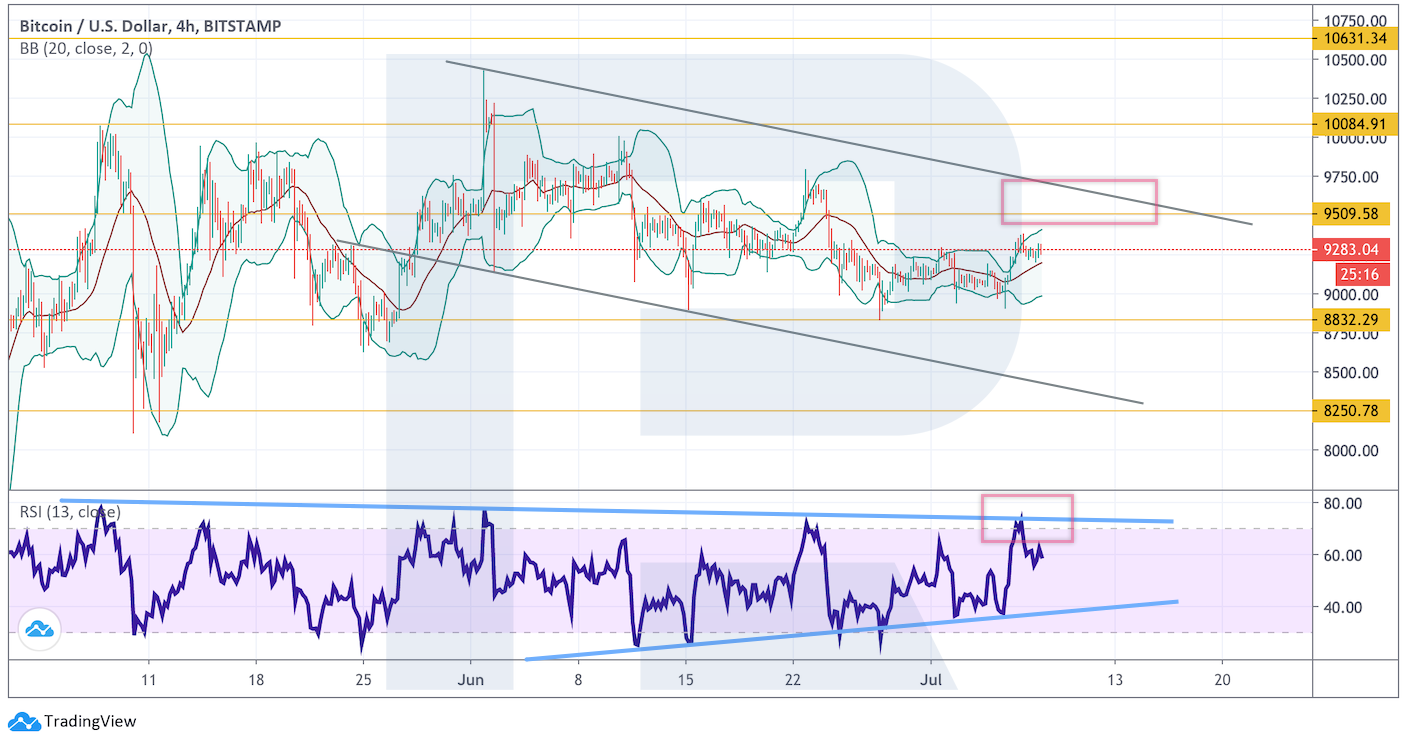The image size is (1407, 745).
Task: Click the 8250.78 yellow price label
Action: pyautogui.click(x=1350, y=411)
